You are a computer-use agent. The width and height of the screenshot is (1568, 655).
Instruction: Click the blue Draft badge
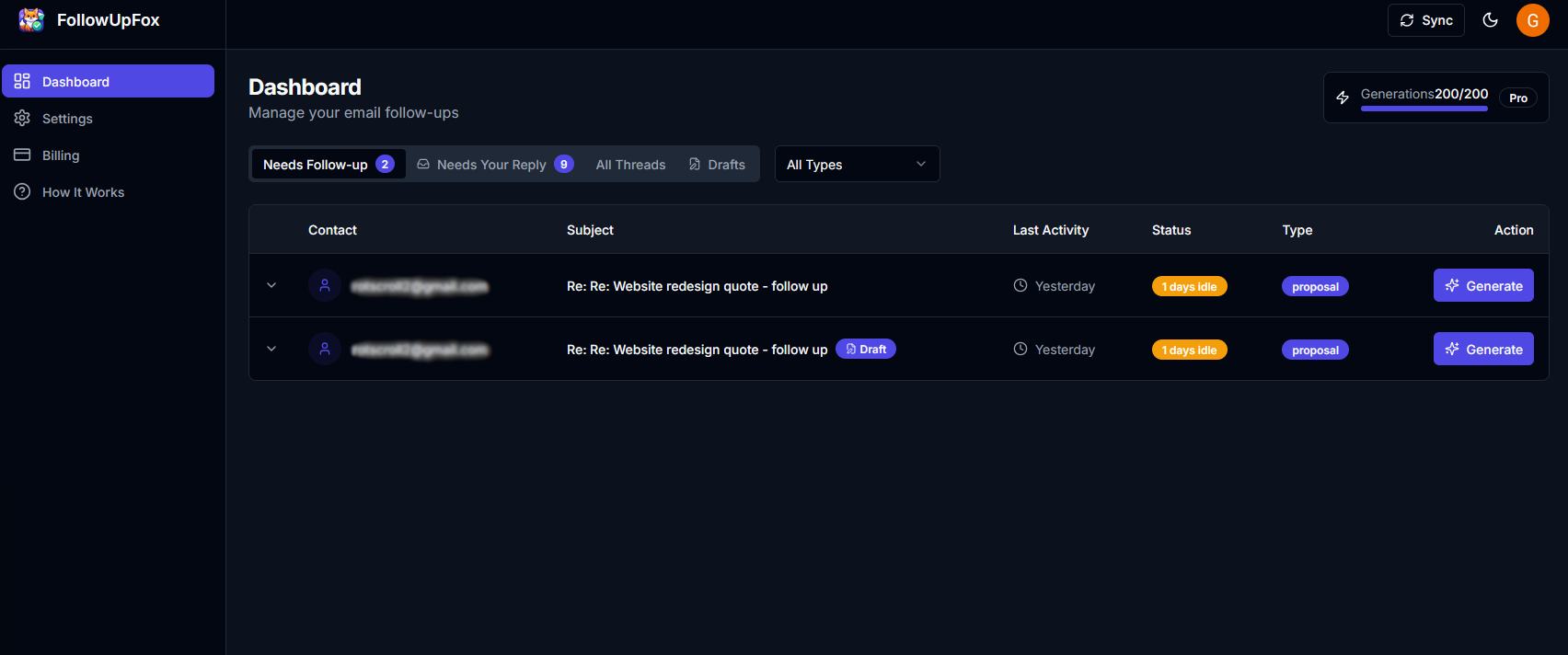(x=866, y=350)
